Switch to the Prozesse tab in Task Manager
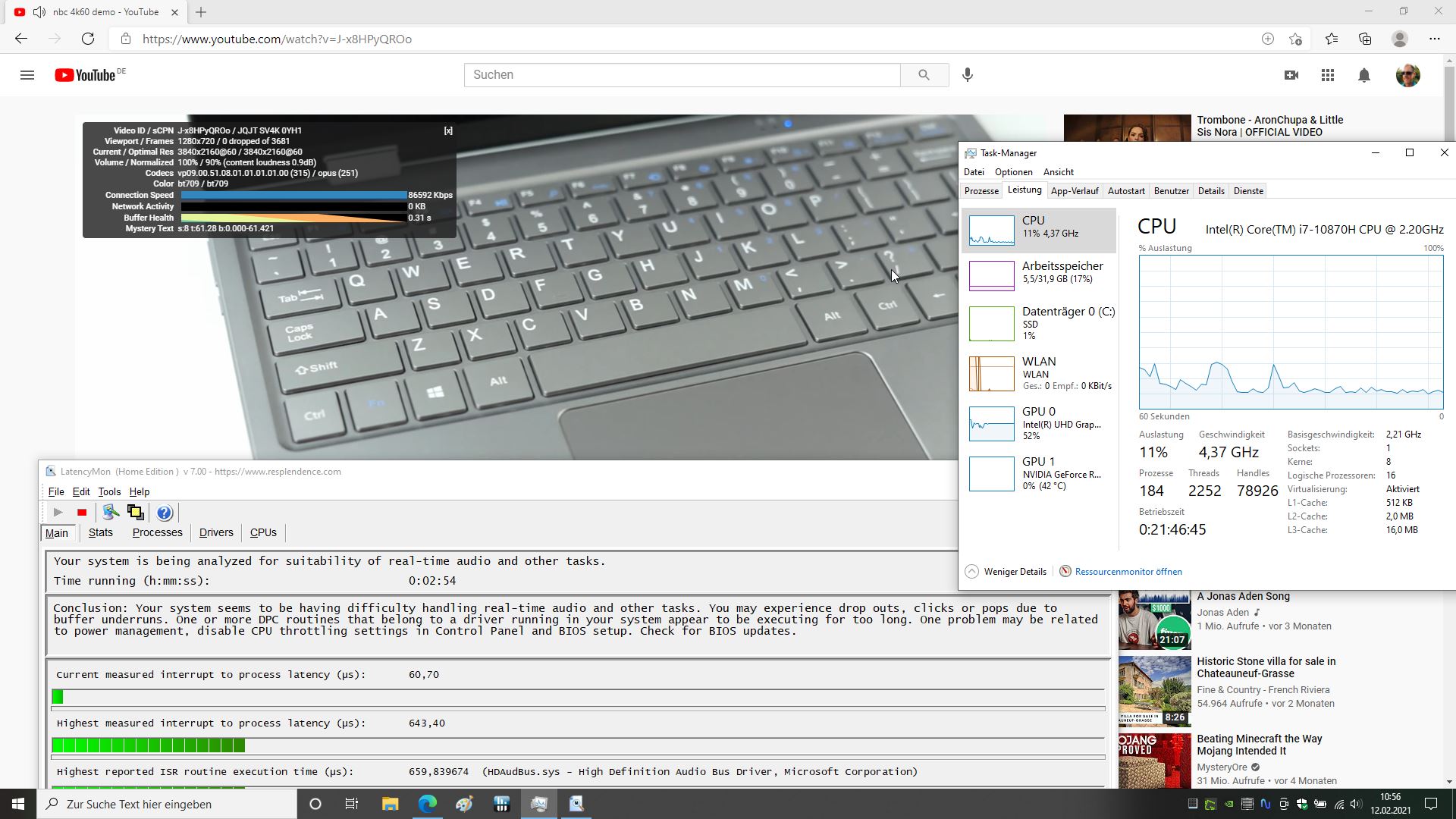Viewport: 1456px width, 819px height. pyautogui.click(x=981, y=191)
